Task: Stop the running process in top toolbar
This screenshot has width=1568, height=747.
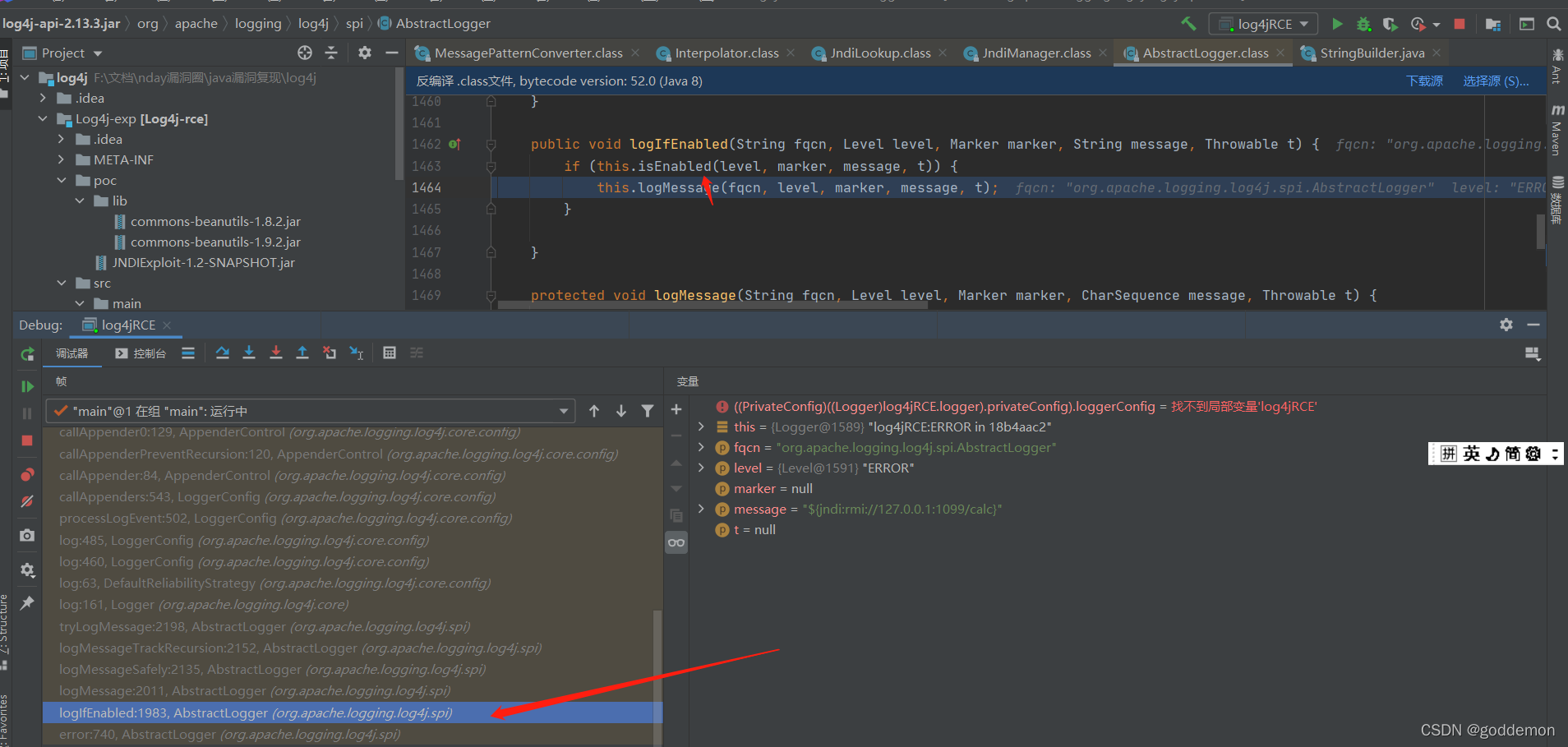Action: tap(1460, 24)
